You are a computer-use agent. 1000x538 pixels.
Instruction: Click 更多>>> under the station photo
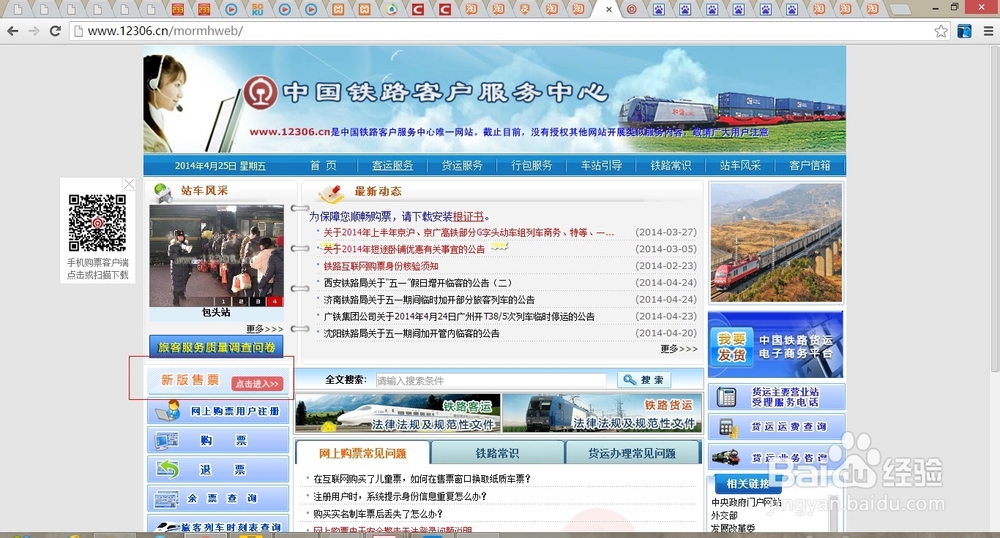(265, 329)
